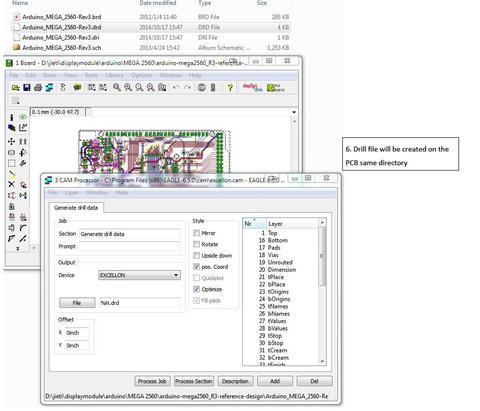This screenshot has height=411, width=480.
Task: Click the Open file icon in Board toolbar
Action: pos(15,88)
